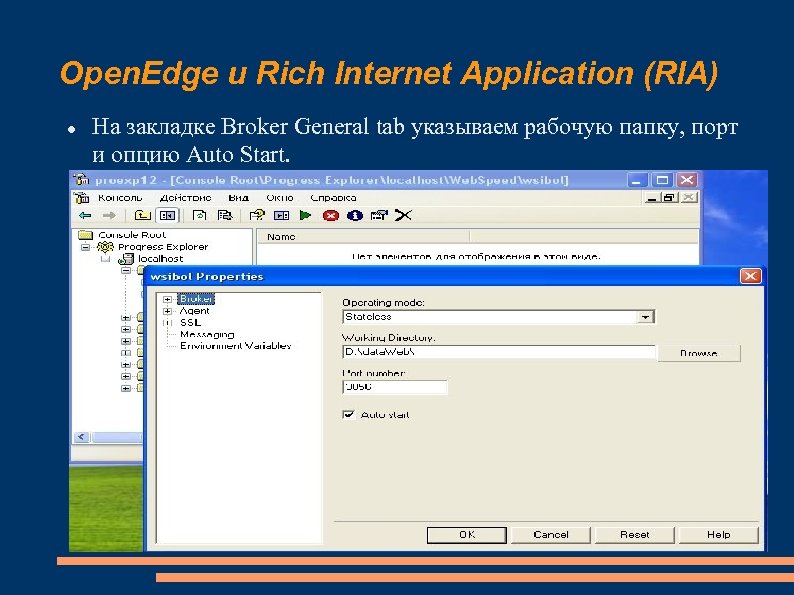
Task: Click the Cancel button
Action: (550, 535)
